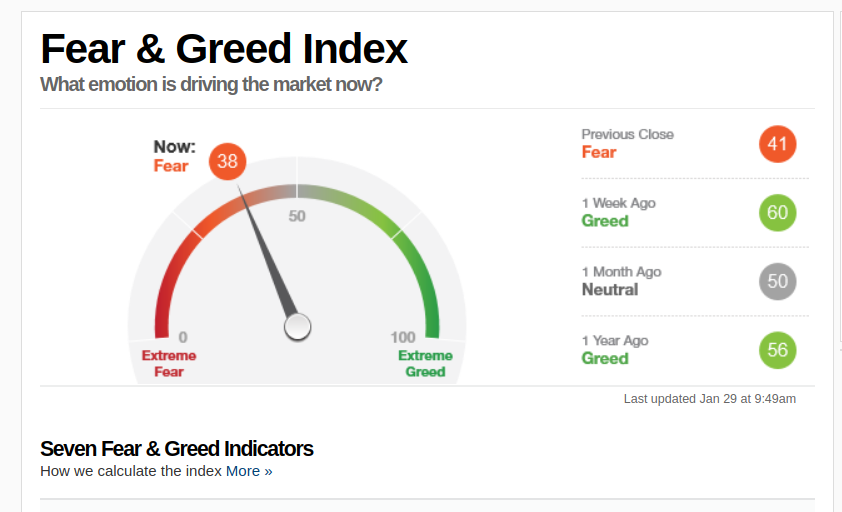Viewport: 842px width, 512px height.
Task: Click the 1 Week Ago Greed label
Action: [605, 221]
